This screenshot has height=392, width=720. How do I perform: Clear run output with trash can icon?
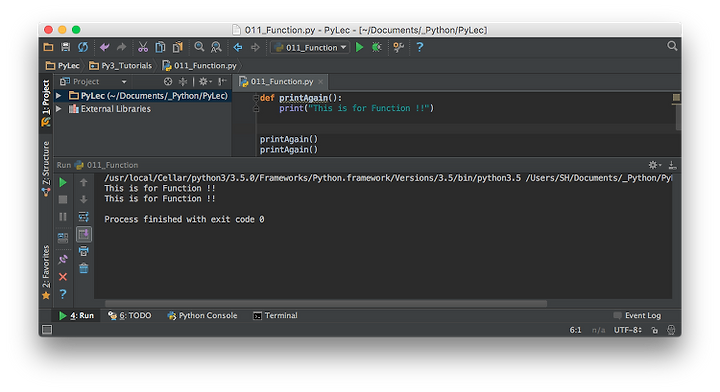coord(84,268)
